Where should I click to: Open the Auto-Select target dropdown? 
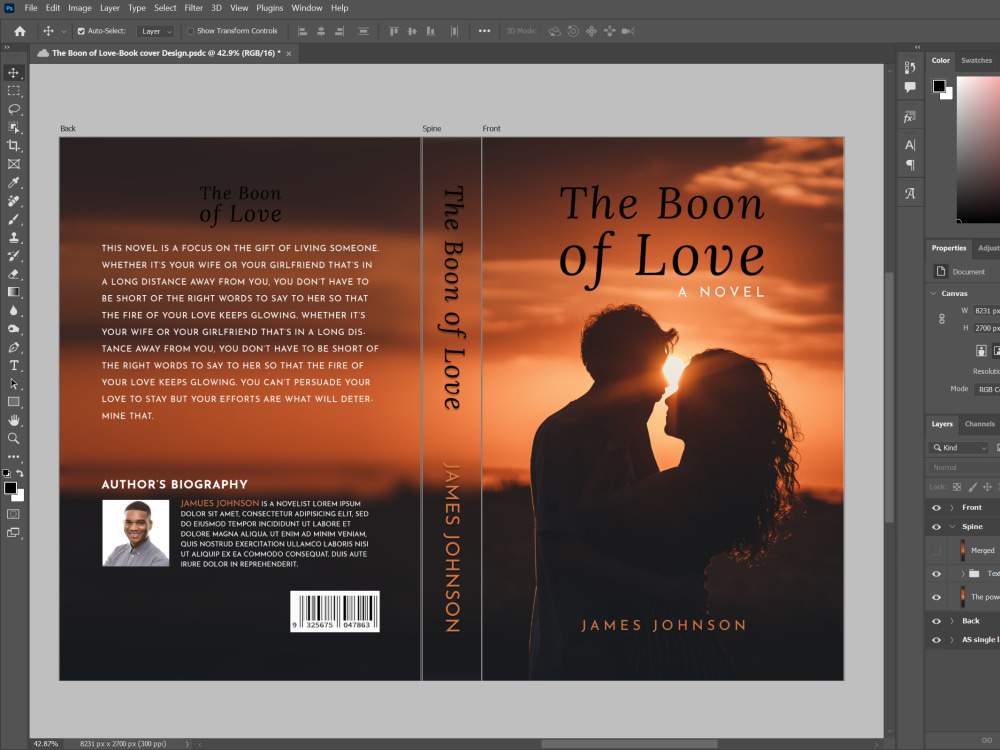coord(155,31)
